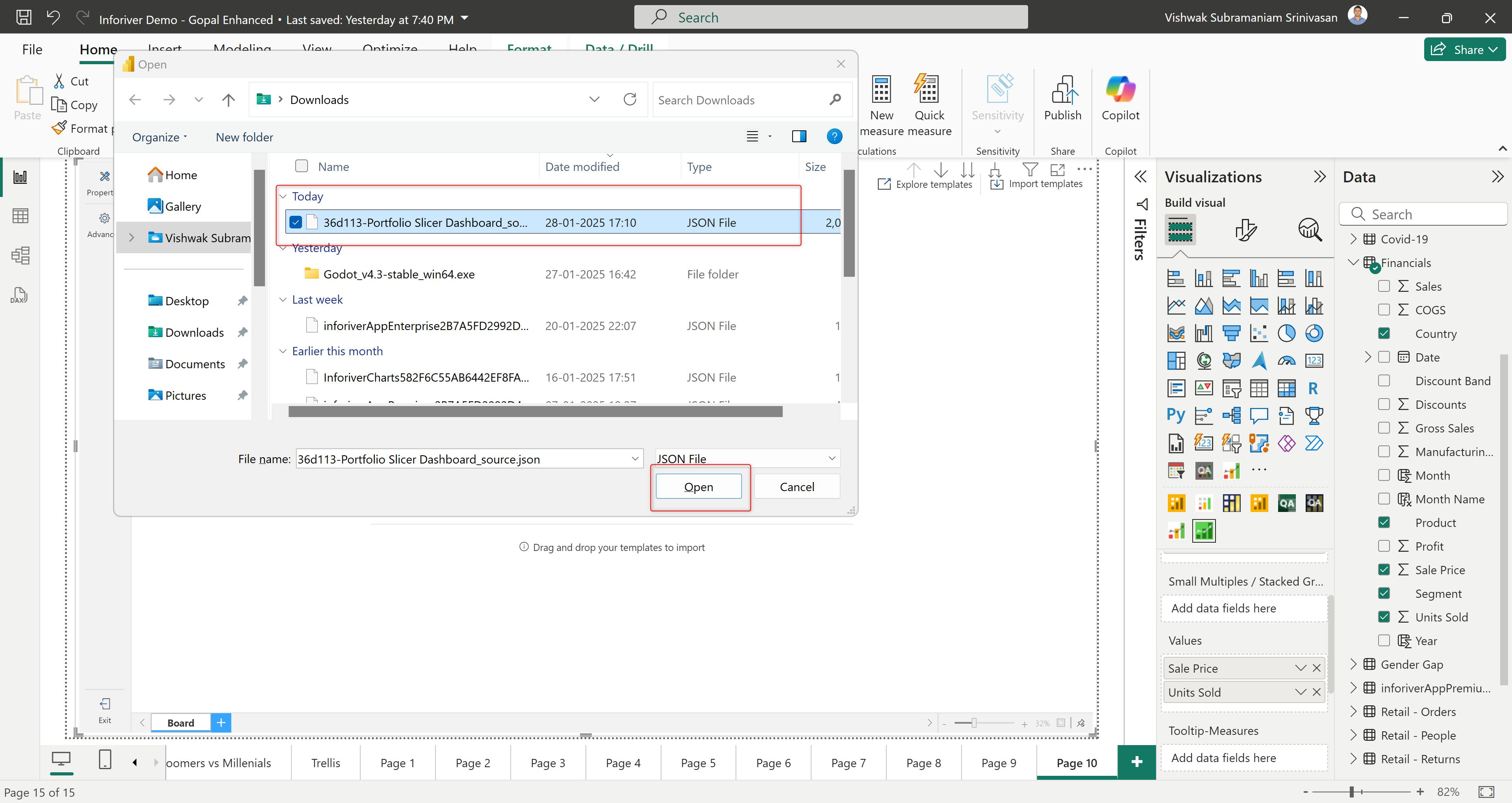
Task: Click the report zoom slider handle at 82%
Action: click(1351, 792)
